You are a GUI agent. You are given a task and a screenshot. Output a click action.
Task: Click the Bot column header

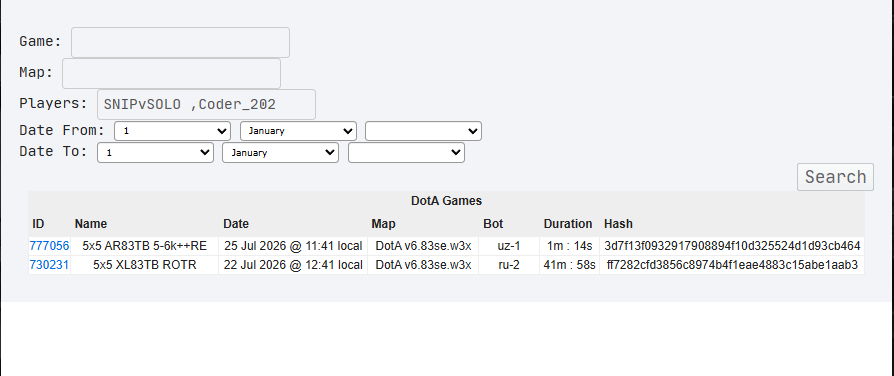click(x=493, y=224)
